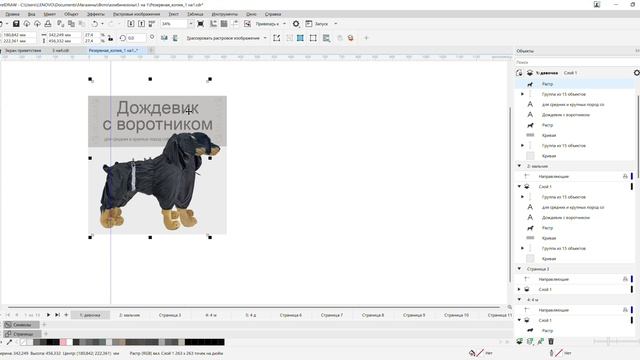Collapse the 4: 4 м page node
Screen dimensions: 640x360
(519, 300)
